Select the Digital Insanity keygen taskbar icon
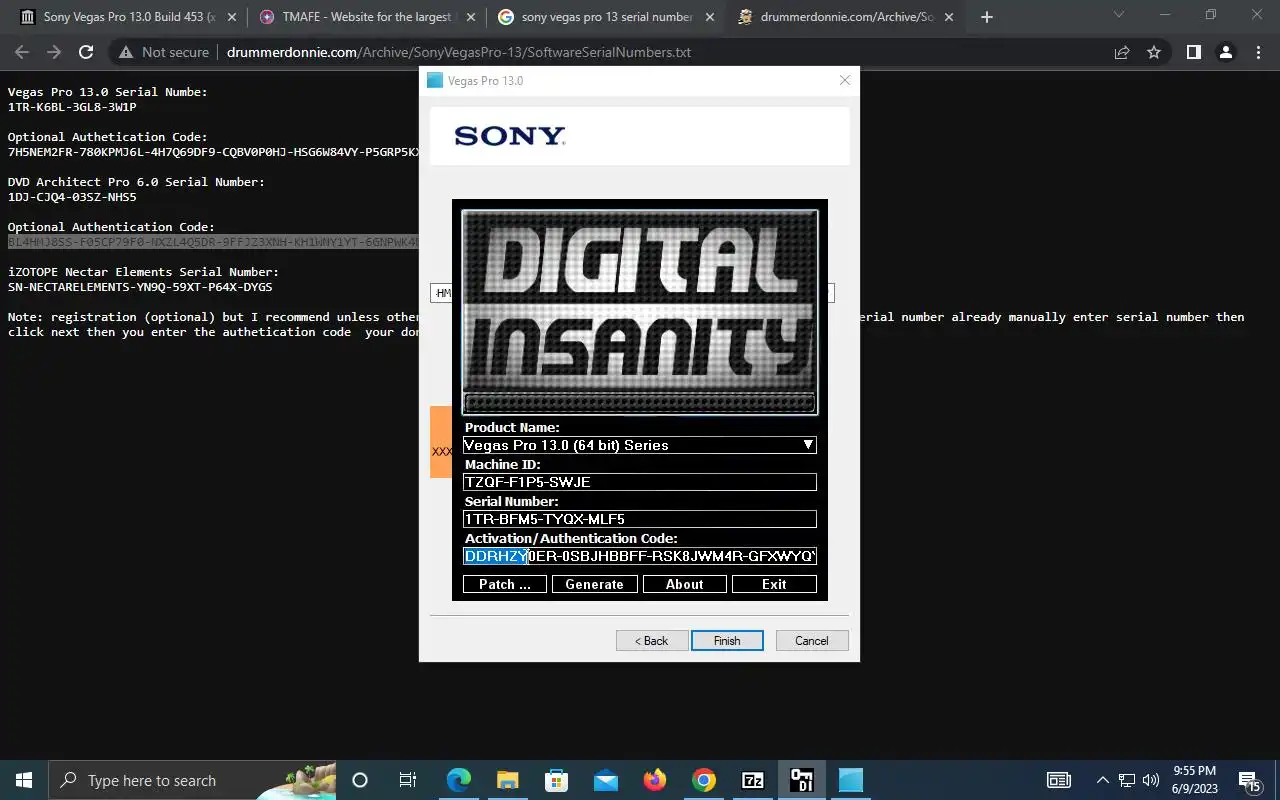The width and height of the screenshot is (1280, 800). coord(801,780)
